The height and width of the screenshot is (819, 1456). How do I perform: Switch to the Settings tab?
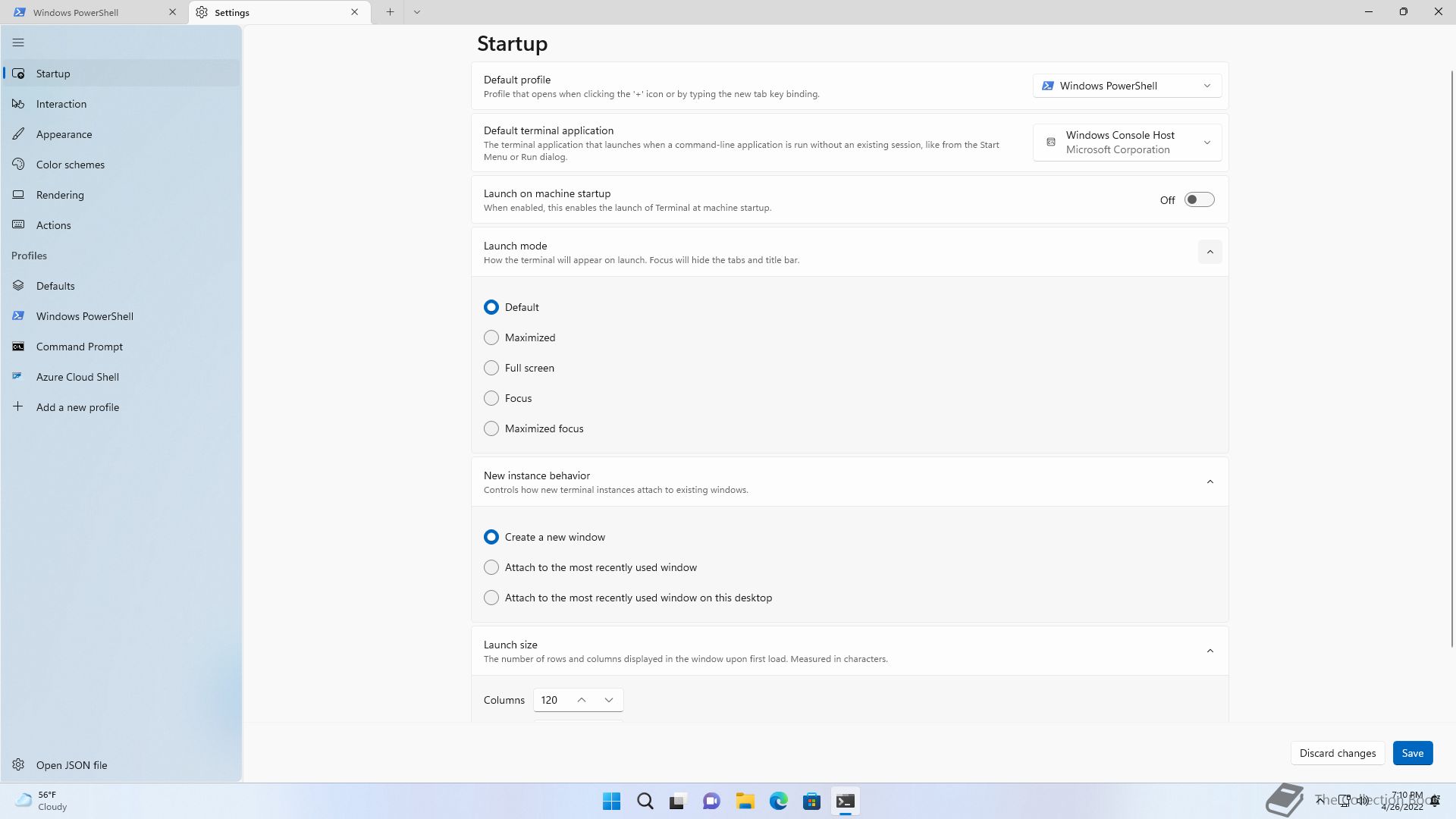pyautogui.click(x=280, y=12)
